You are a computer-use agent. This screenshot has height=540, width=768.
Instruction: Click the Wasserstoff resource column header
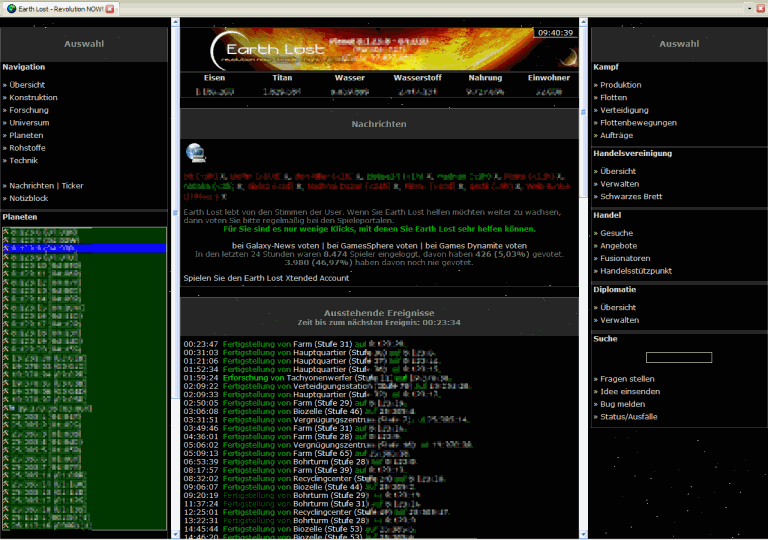417,77
